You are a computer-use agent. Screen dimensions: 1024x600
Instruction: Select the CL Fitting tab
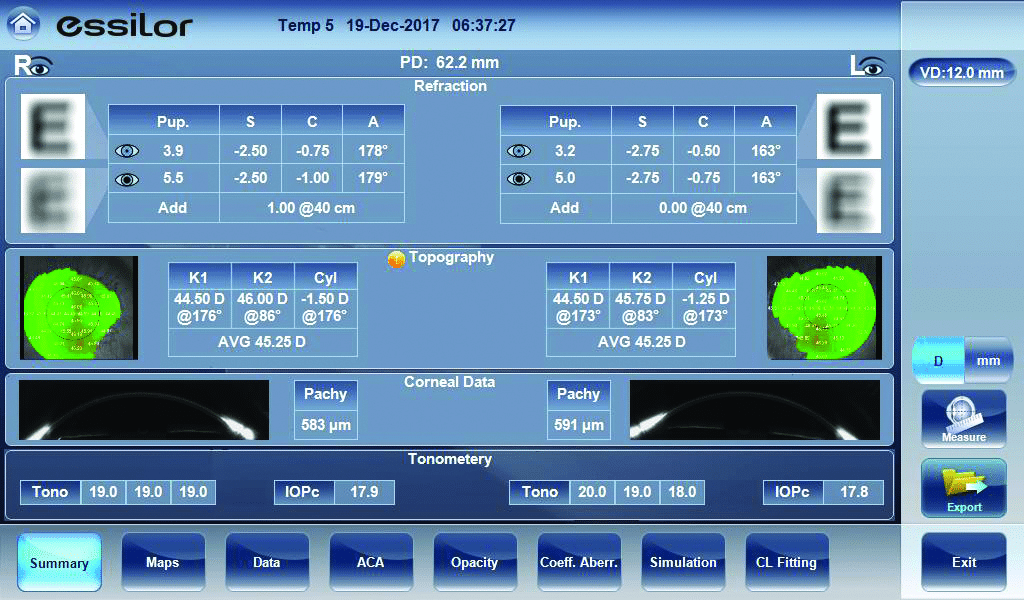point(786,562)
